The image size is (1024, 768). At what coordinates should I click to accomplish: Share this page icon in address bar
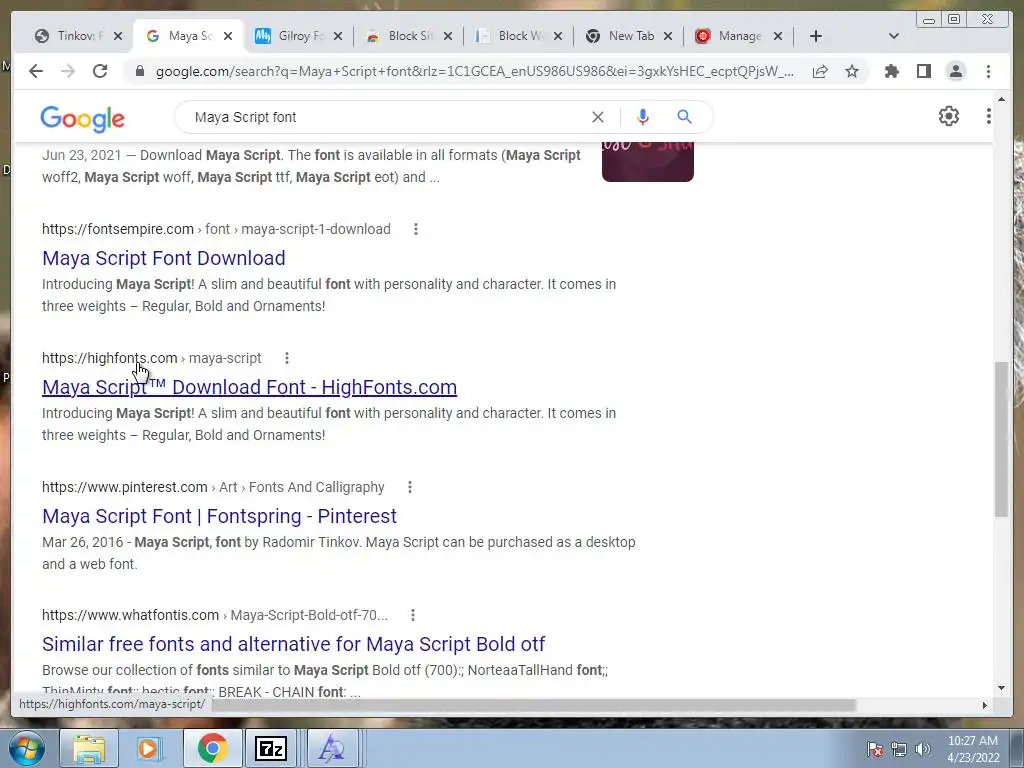tap(820, 71)
